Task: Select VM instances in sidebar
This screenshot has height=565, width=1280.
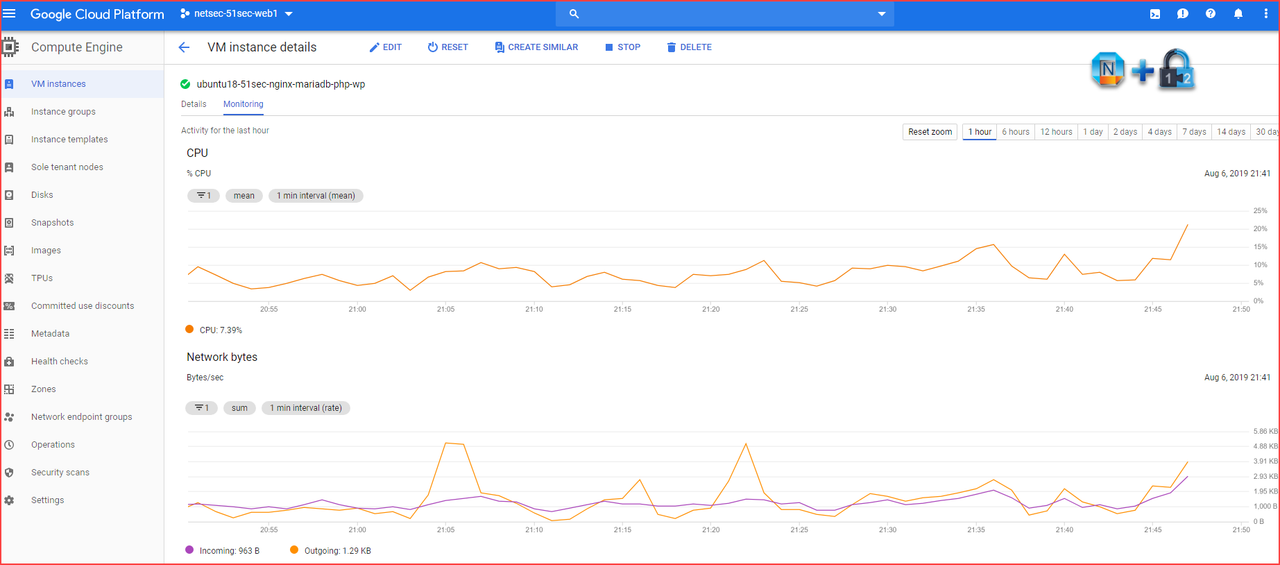Action: click(82, 84)
